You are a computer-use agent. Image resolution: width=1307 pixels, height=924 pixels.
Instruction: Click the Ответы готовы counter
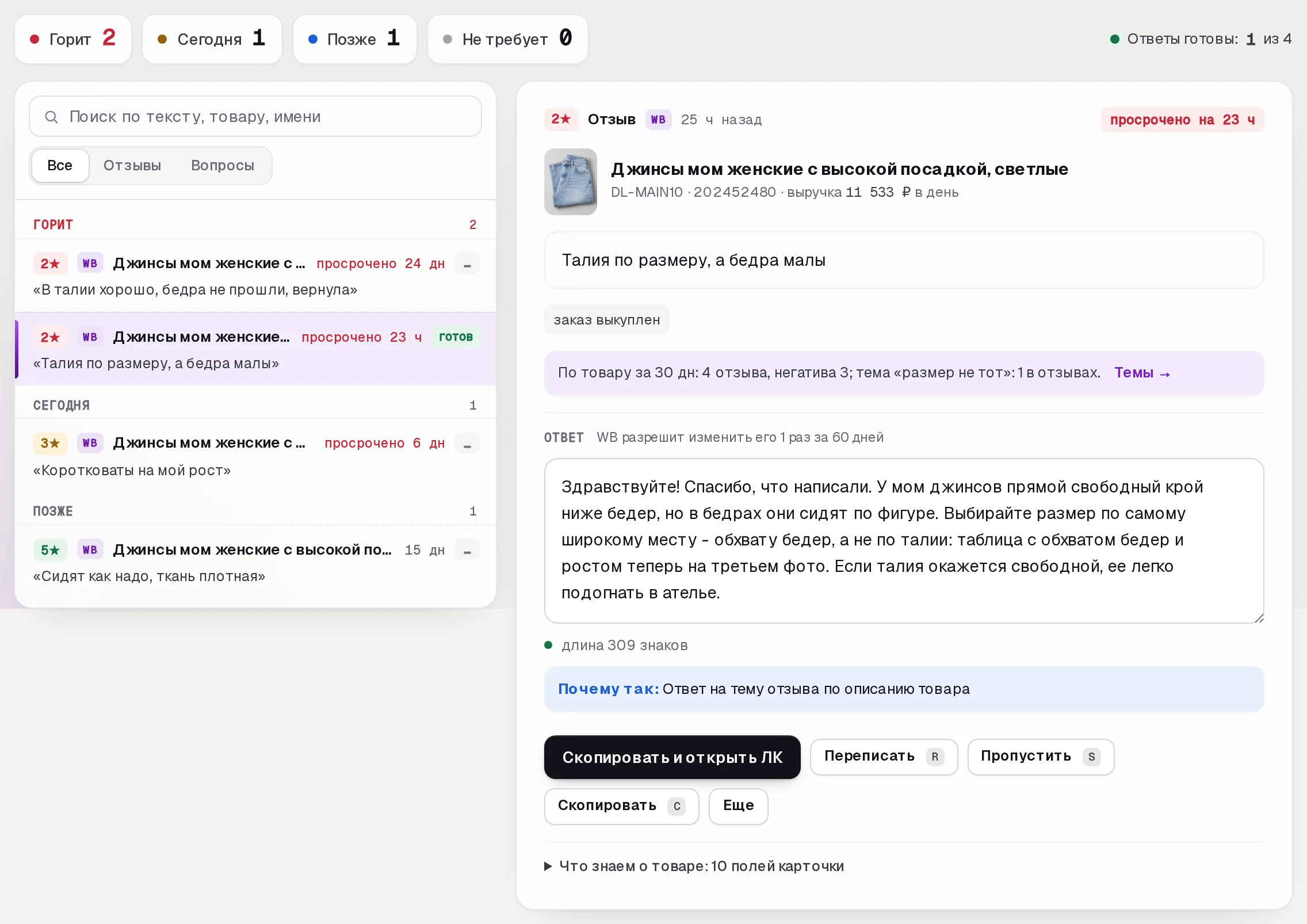point(1201,39)
